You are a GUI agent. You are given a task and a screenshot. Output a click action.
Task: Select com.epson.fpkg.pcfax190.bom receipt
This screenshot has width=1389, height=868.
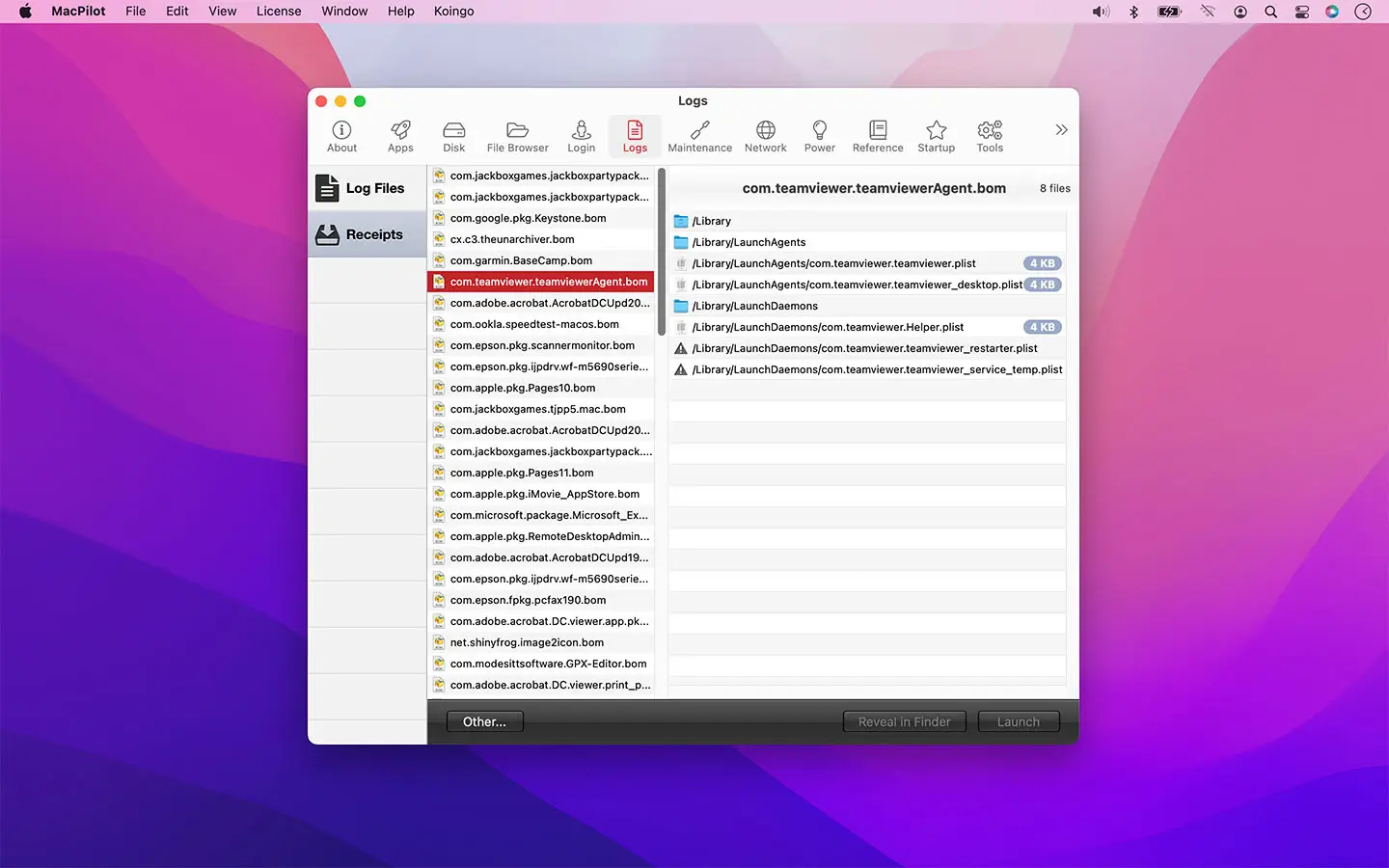pos(541,600)
